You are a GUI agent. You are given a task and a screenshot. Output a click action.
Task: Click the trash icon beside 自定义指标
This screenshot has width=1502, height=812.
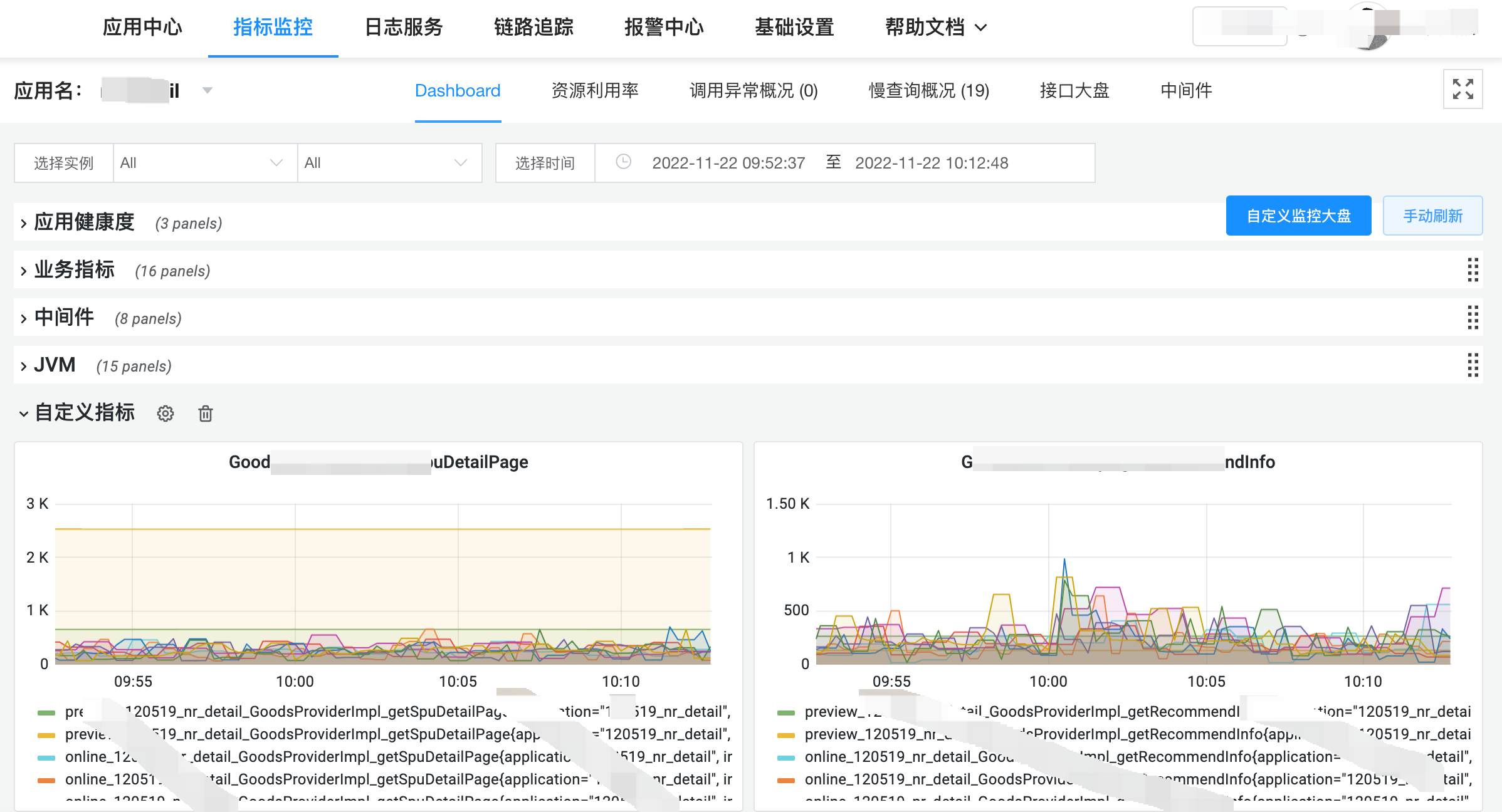click(x=206, y=414)
